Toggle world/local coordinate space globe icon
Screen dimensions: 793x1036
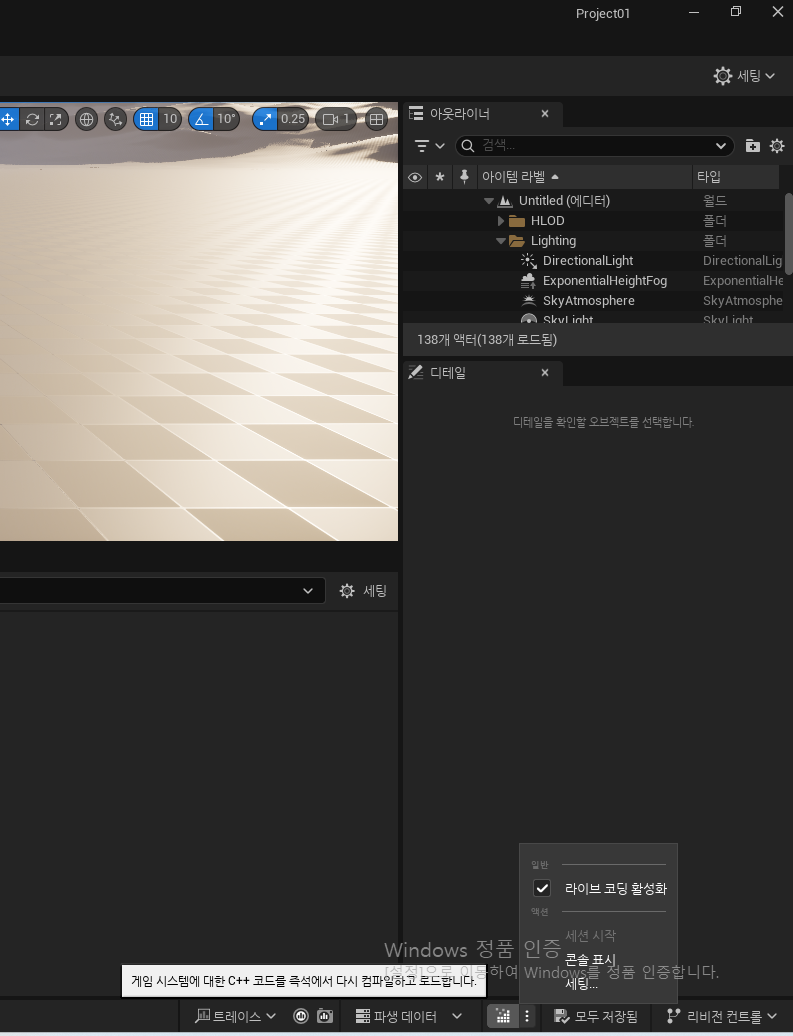point(86,120)
